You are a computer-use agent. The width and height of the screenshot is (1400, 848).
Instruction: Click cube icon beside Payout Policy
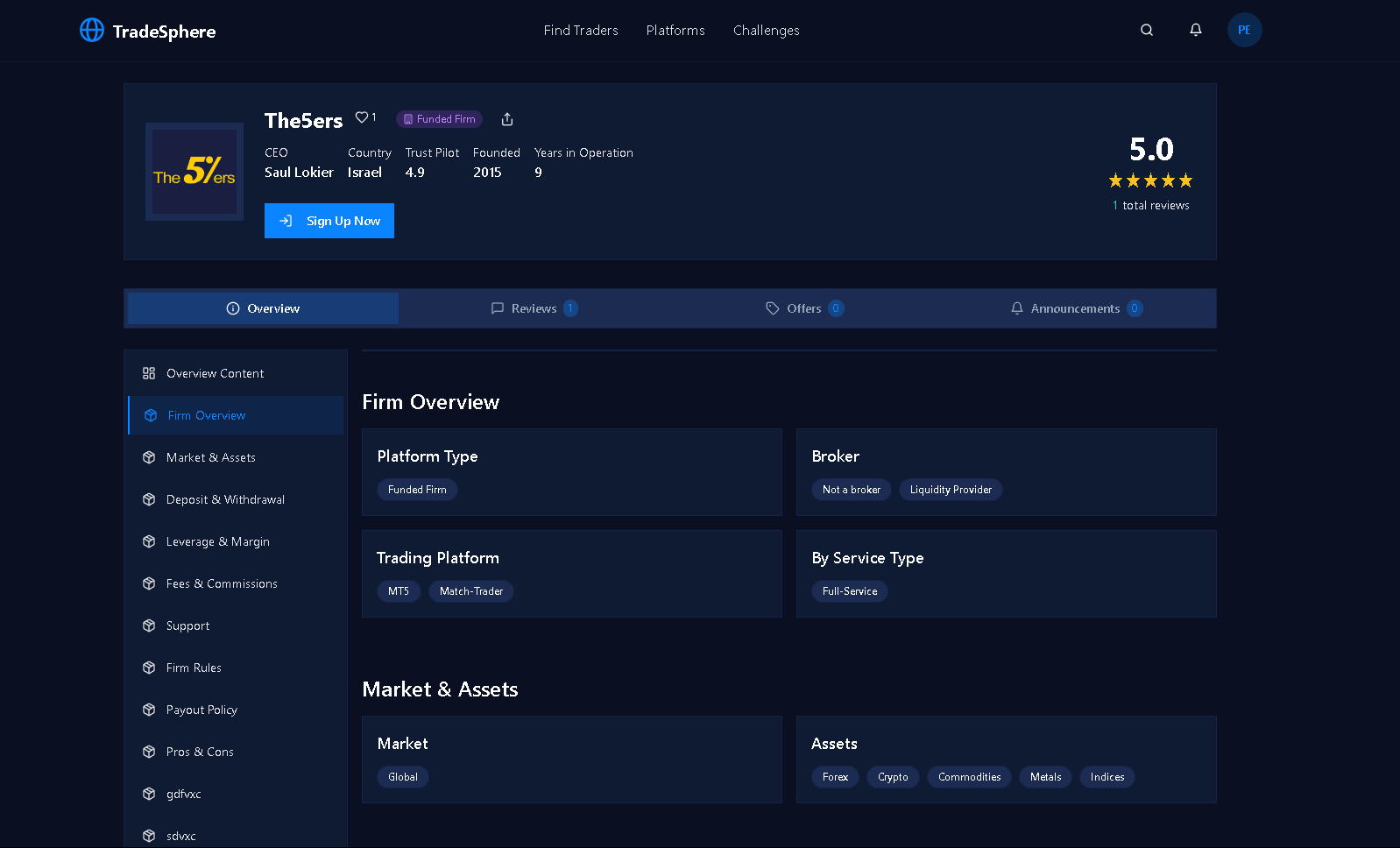click(149, 710)
